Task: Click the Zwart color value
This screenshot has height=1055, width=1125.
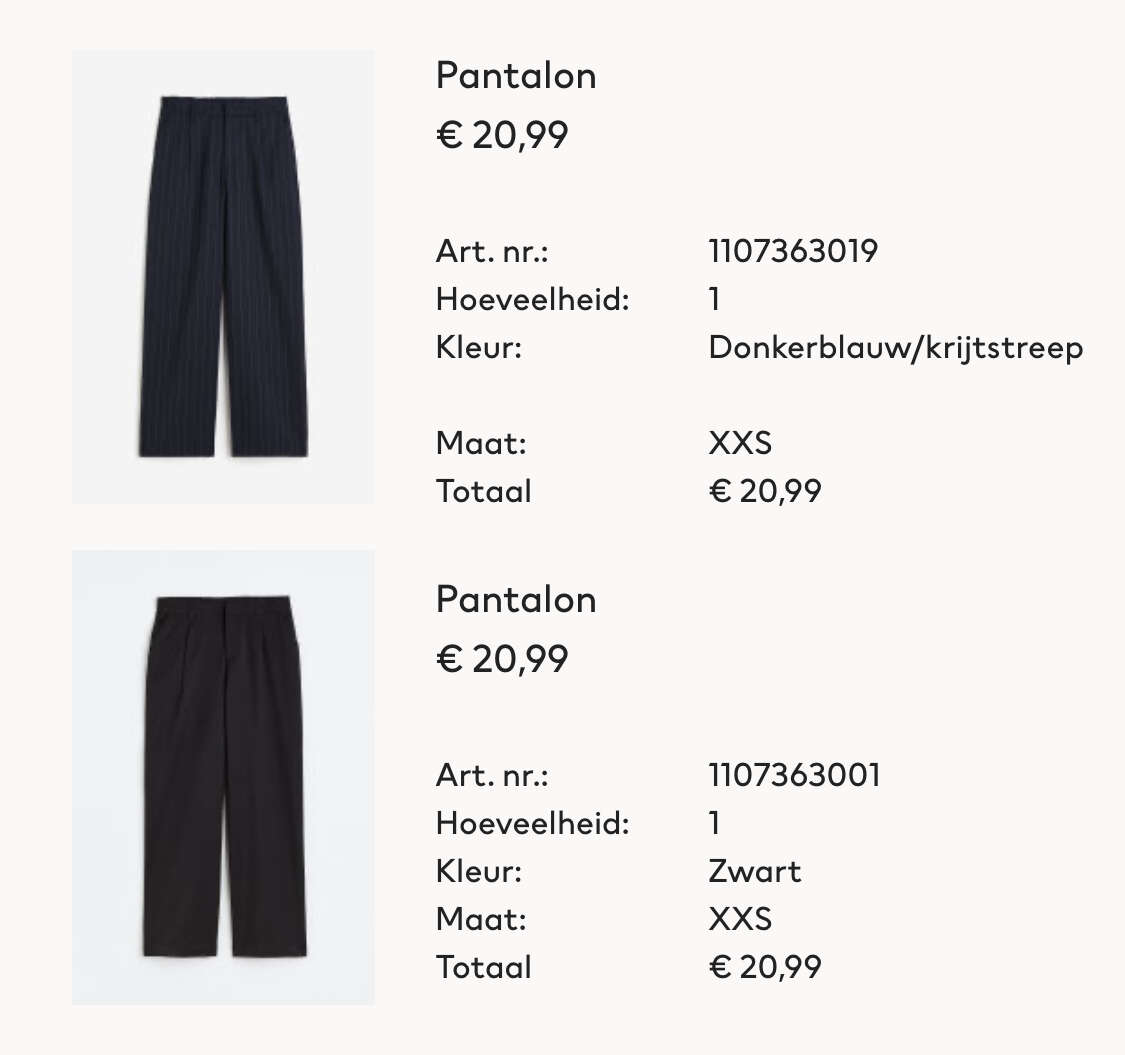Action: pyautogui.click(x=754, y=871)
